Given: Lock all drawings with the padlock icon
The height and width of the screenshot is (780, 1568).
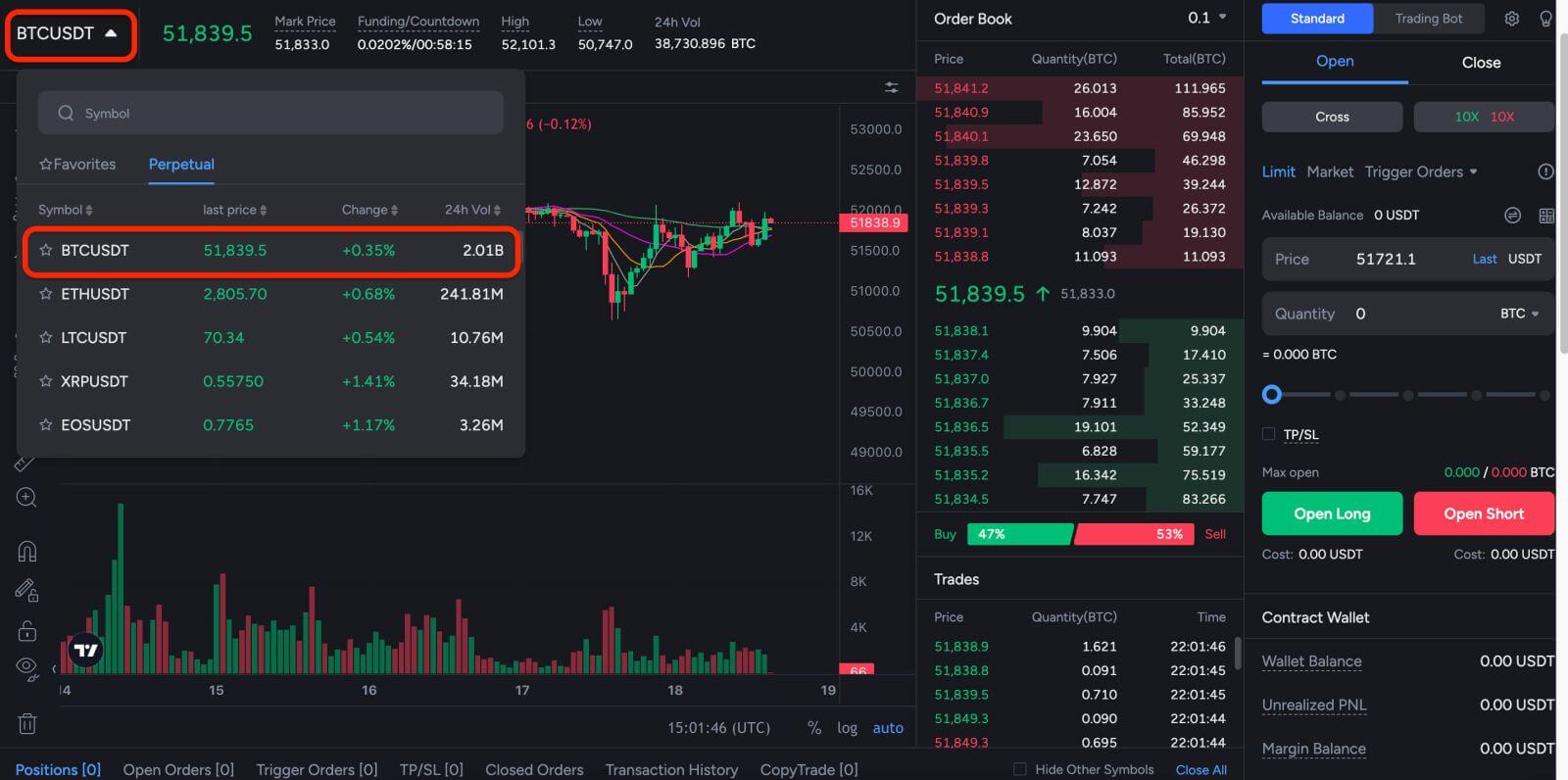Looking at the screenshot, I should [x=26, y=630].
